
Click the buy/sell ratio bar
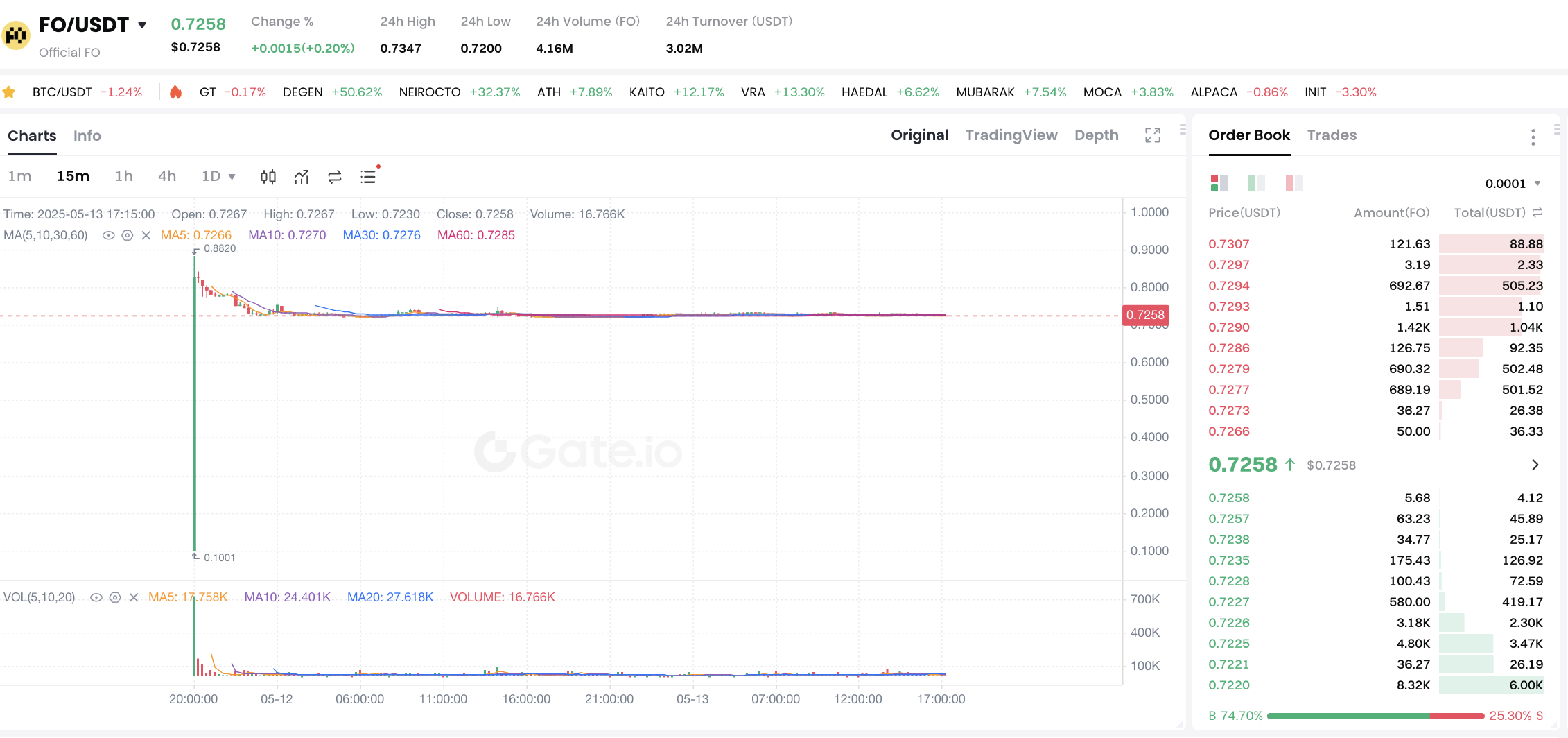1375,716
